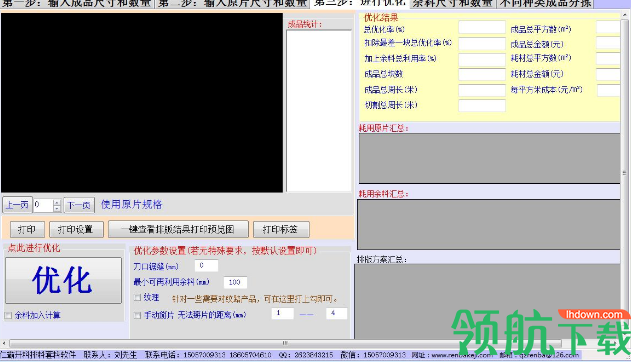The width and height of the screenshot is (631, 362).
Task: Click the 点此进行优化 heading
Action: pyautogui.click(x=34, y=248)
